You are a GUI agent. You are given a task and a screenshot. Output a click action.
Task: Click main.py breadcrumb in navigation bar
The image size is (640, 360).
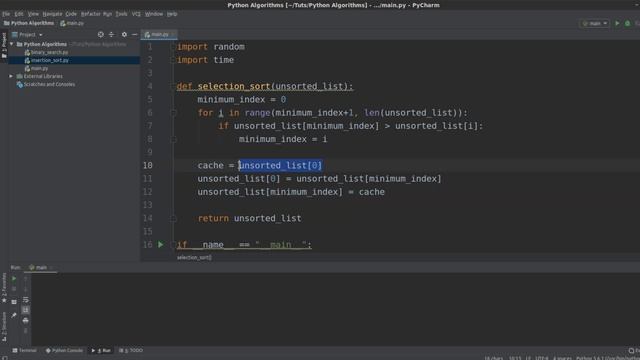pyautogui.click(x=72, y=24)
